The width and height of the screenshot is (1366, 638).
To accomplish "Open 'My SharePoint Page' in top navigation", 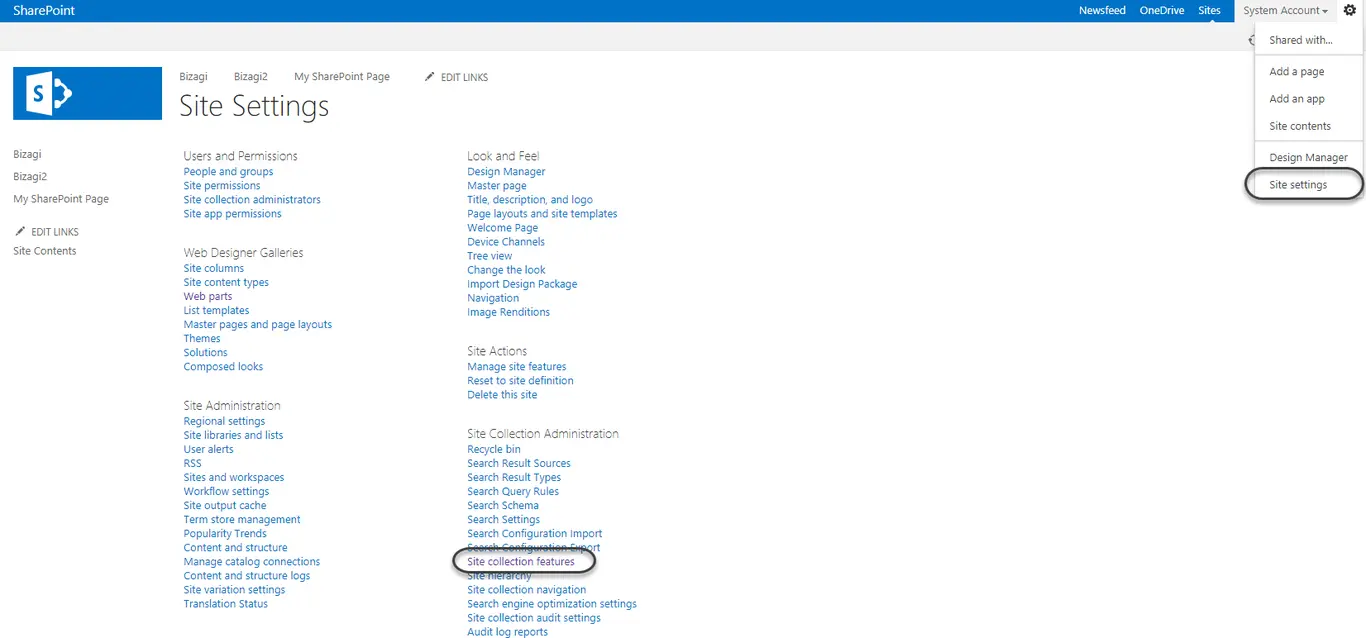I will (342, 77).
